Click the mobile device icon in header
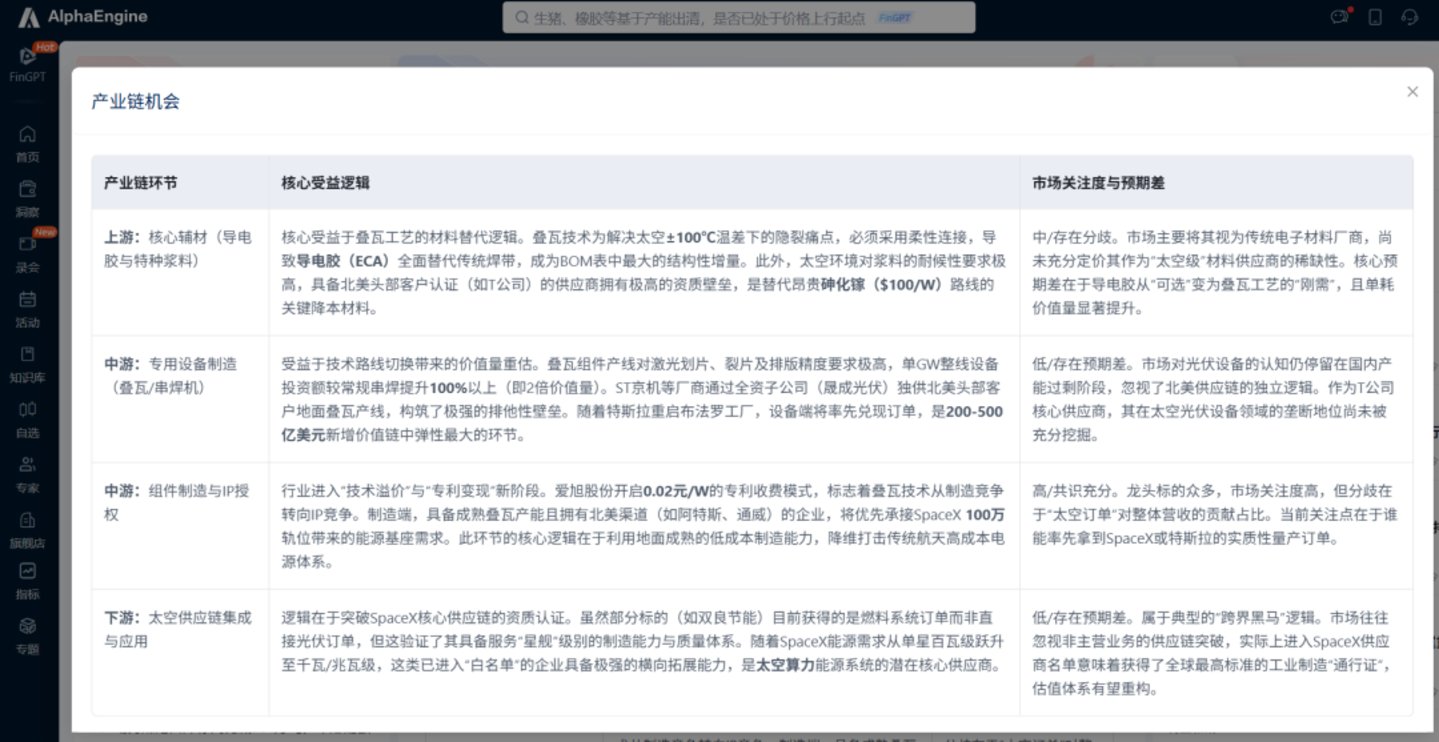This screenshot has width=1439, height=742. pos(1375,17)
